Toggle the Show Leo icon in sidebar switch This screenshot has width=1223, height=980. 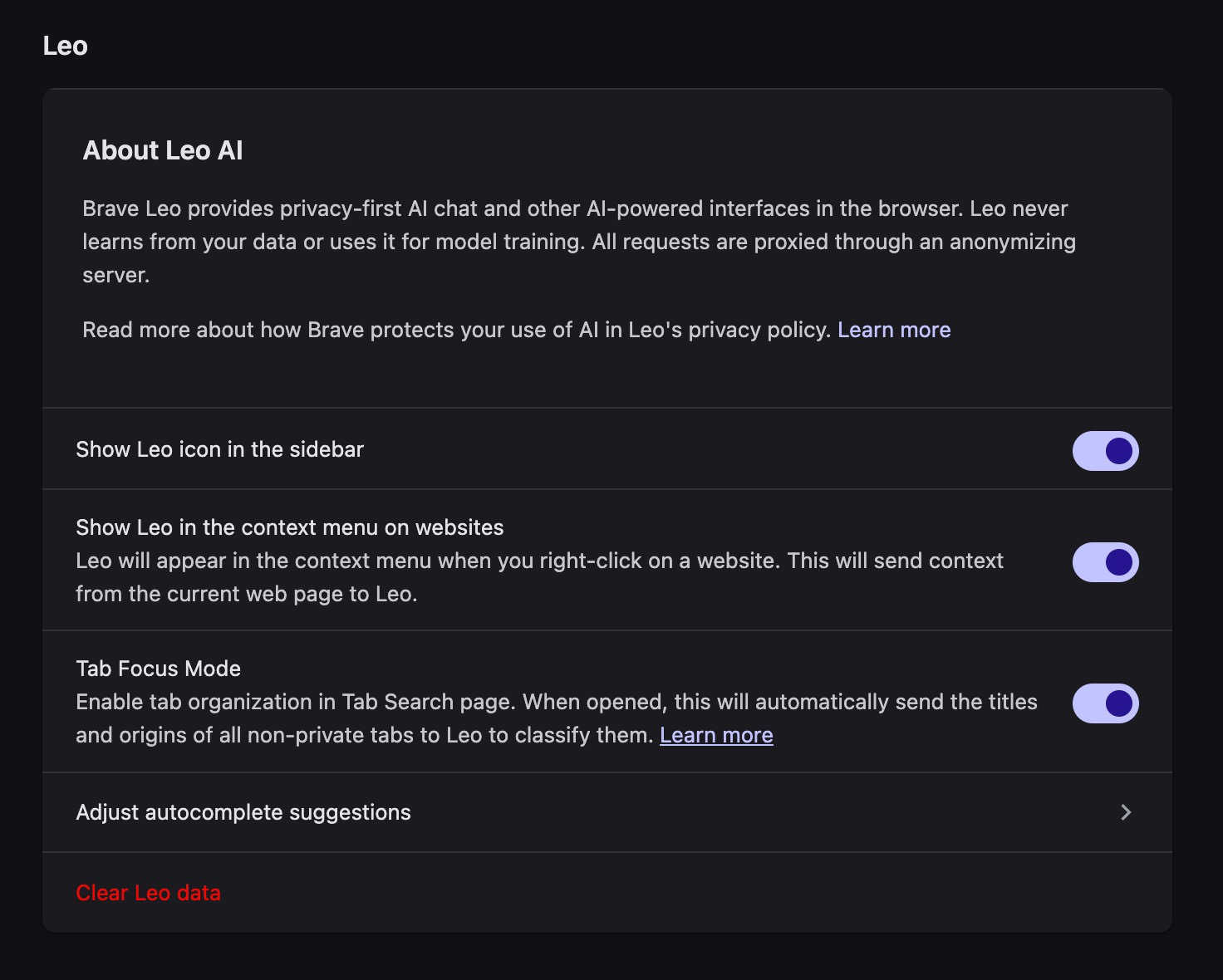(x=1105, y=451)
